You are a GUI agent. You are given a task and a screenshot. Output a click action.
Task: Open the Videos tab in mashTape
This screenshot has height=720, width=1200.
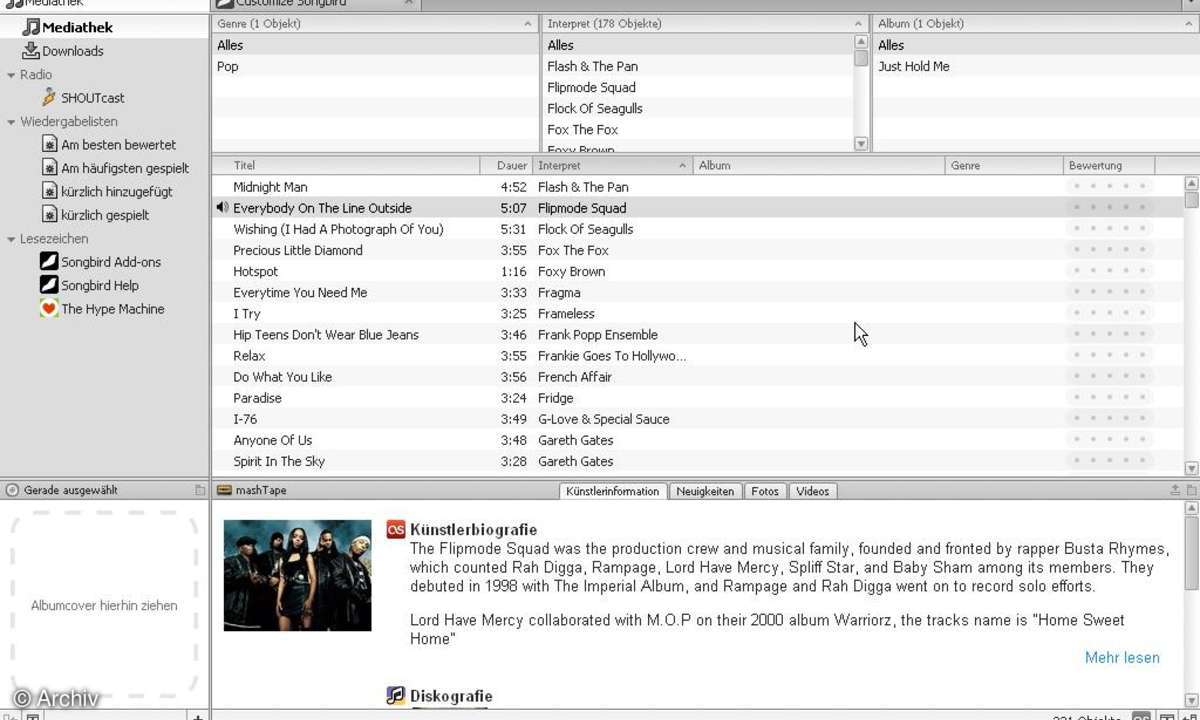[x=812, y=491]
